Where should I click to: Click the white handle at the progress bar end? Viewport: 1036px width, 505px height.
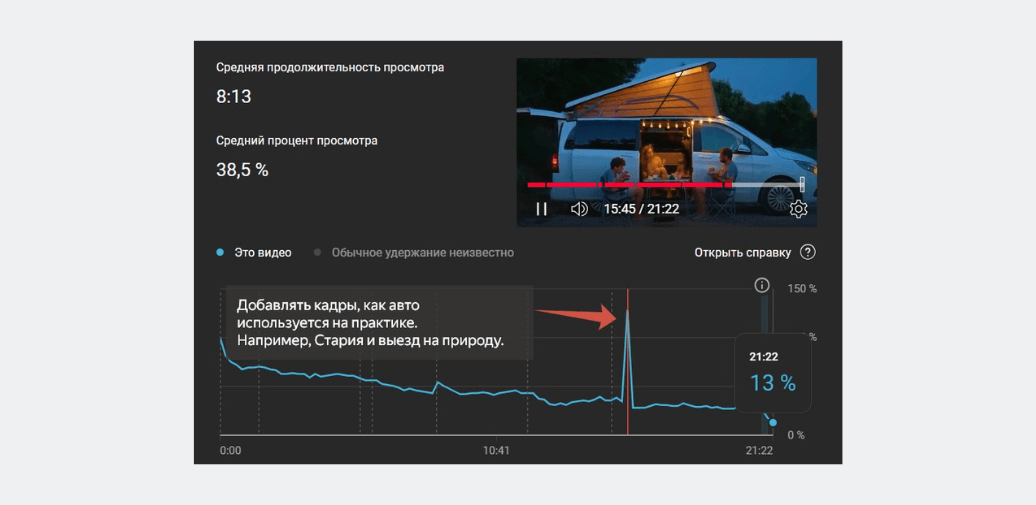click(x=802, y=184)
